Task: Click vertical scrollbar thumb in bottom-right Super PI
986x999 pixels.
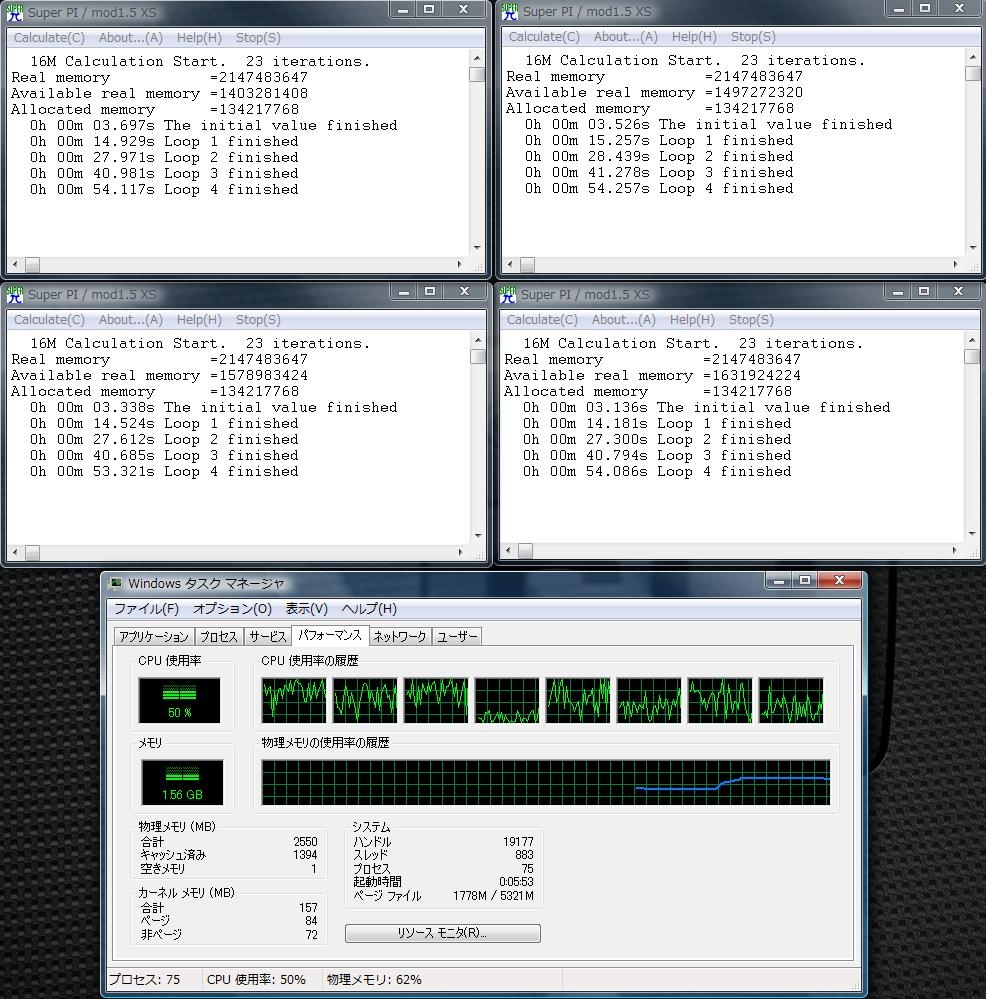Action: pyautogui.click(x=971, y=356)
